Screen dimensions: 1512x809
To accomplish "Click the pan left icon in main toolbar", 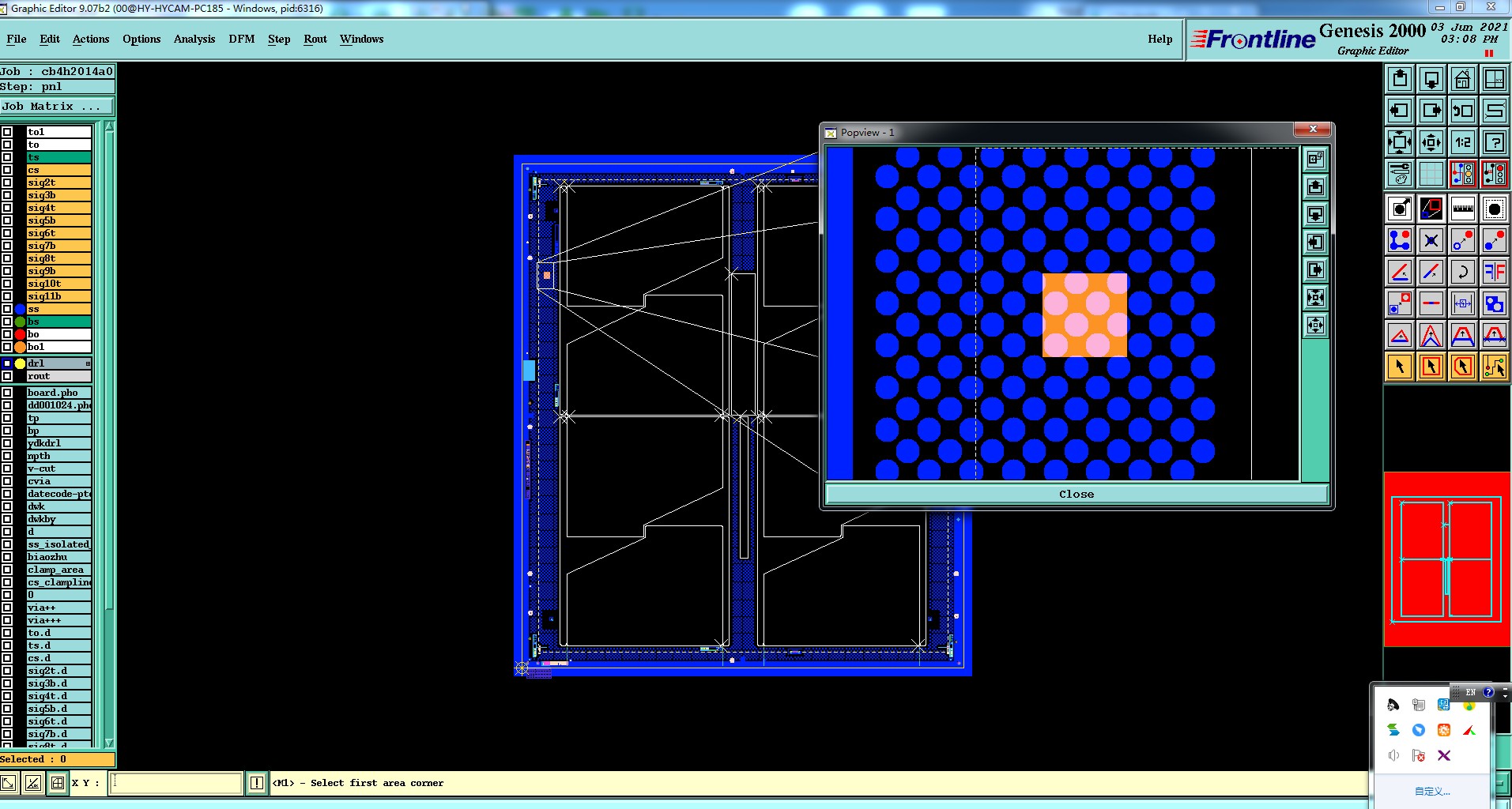I will [1400, 111].
